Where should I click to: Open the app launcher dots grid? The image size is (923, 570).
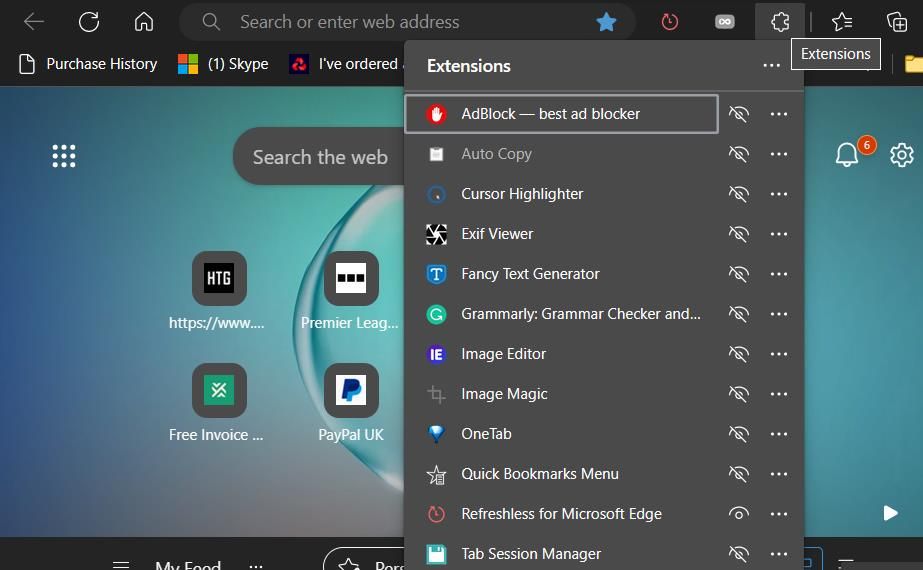(64, 156)
